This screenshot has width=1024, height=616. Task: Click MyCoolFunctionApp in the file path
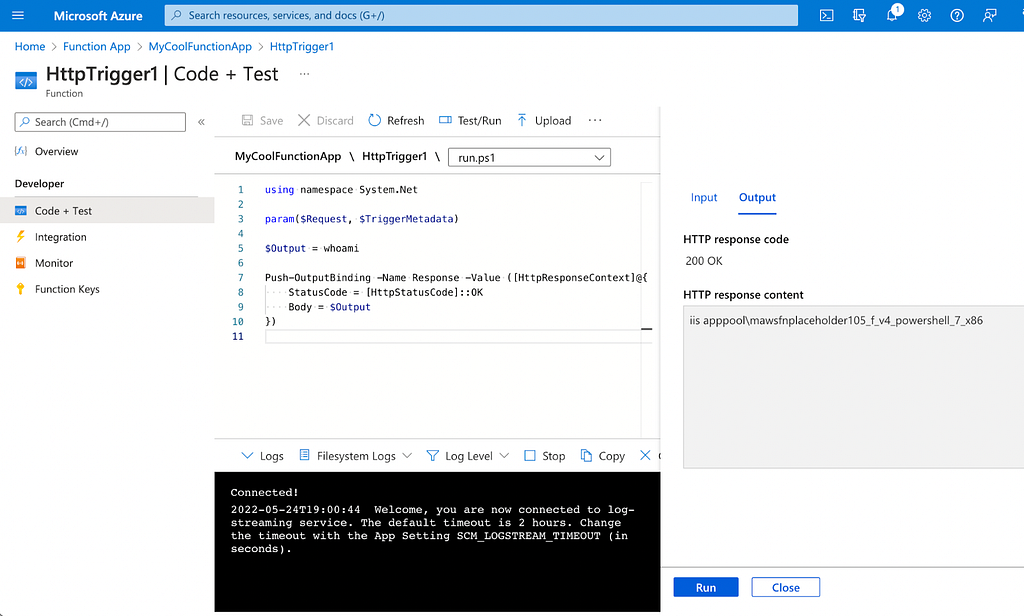(x=288, y=156)
